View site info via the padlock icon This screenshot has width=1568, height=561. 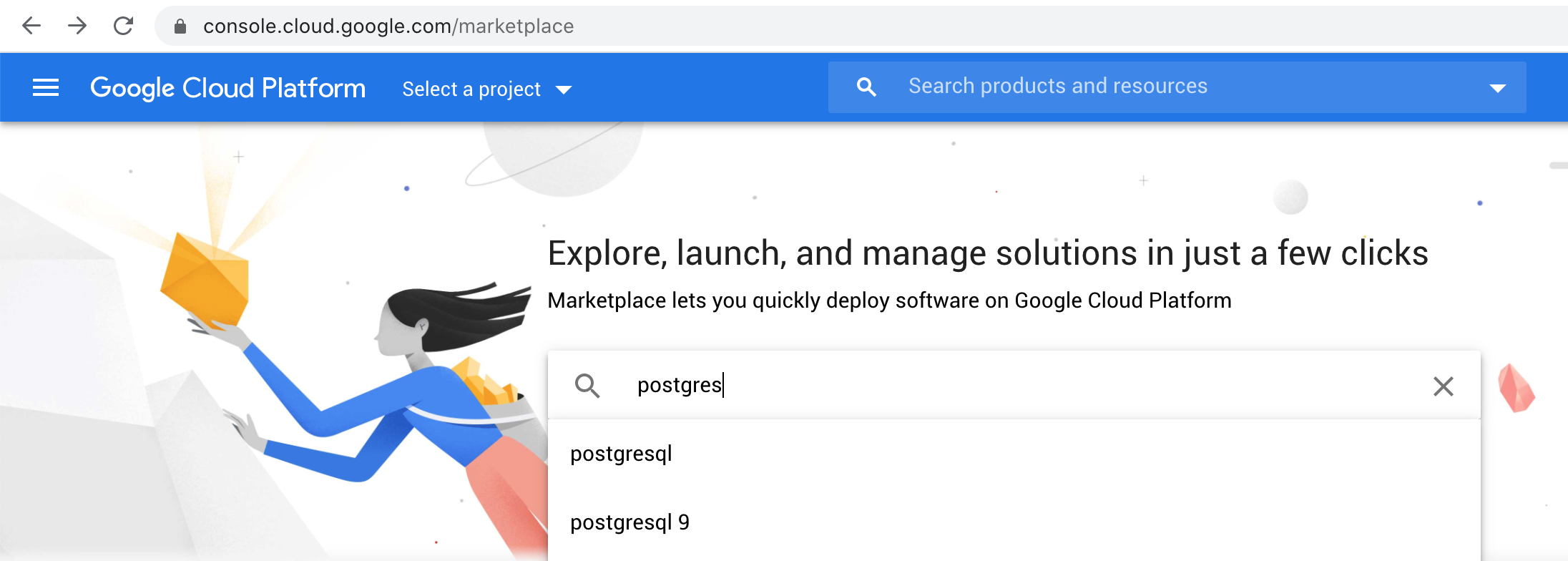[180, 26]
